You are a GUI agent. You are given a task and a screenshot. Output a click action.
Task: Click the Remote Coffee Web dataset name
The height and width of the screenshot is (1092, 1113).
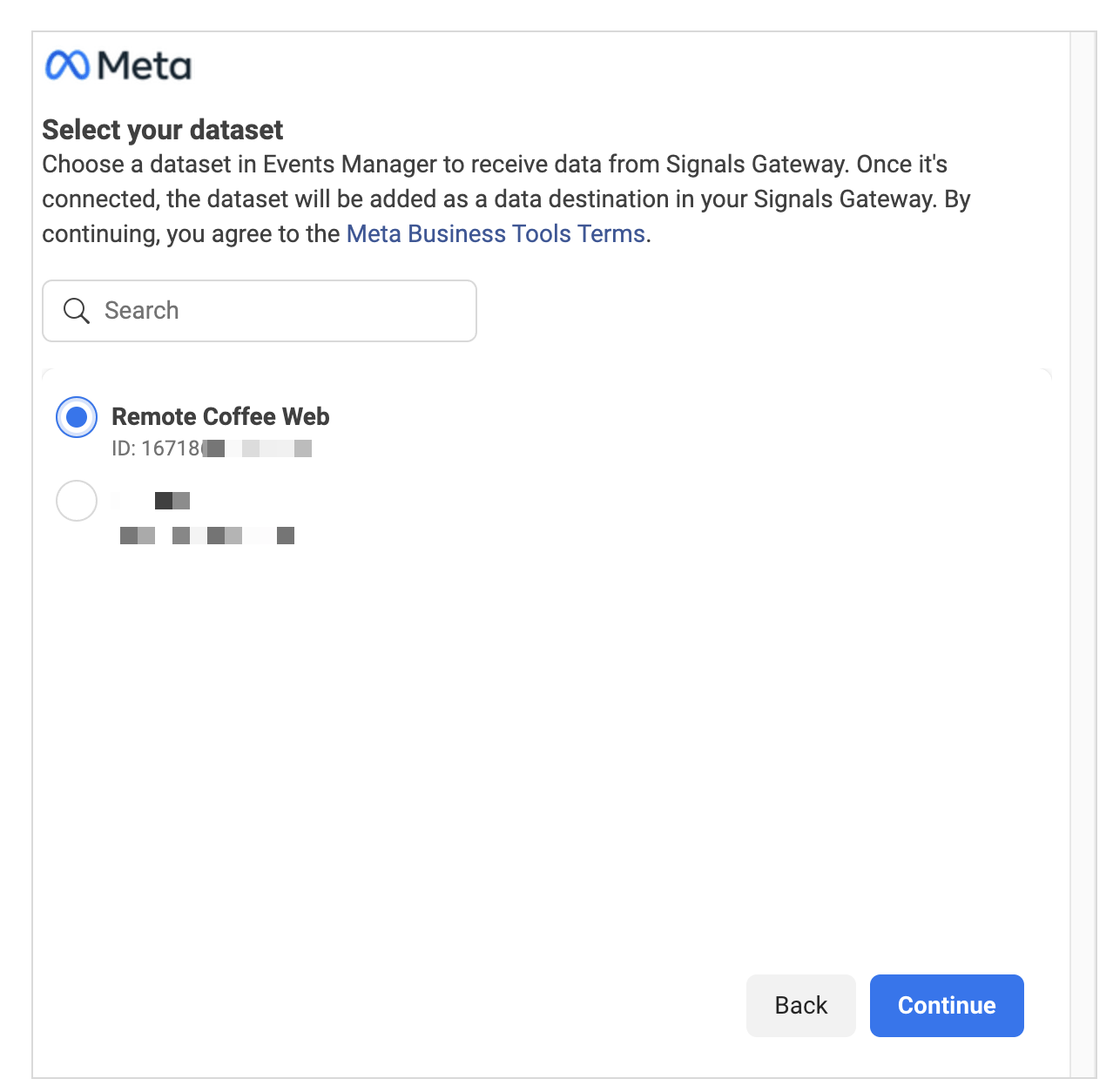tap(220, 417)
